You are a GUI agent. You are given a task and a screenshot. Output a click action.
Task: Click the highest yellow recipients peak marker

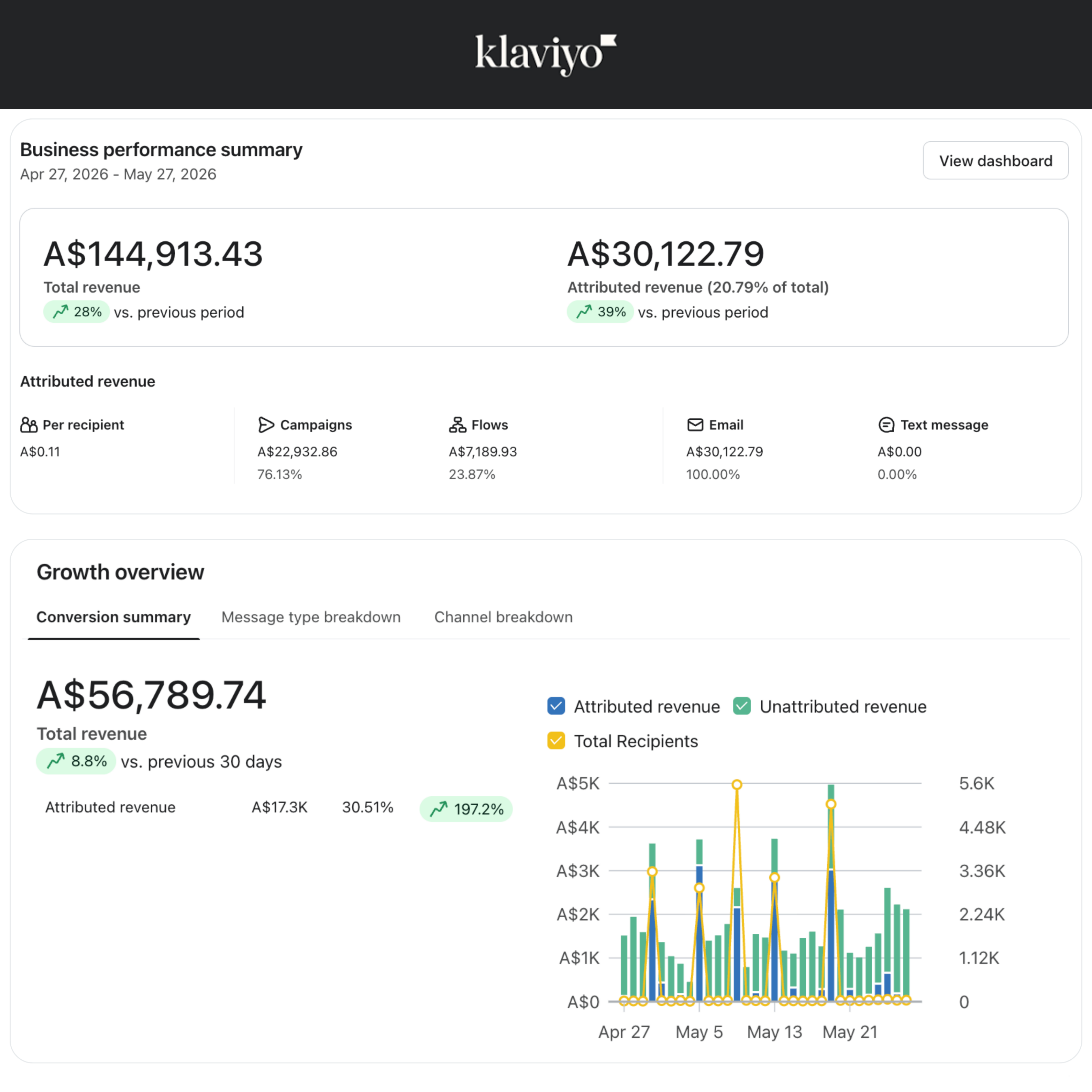tap(737, 785)
